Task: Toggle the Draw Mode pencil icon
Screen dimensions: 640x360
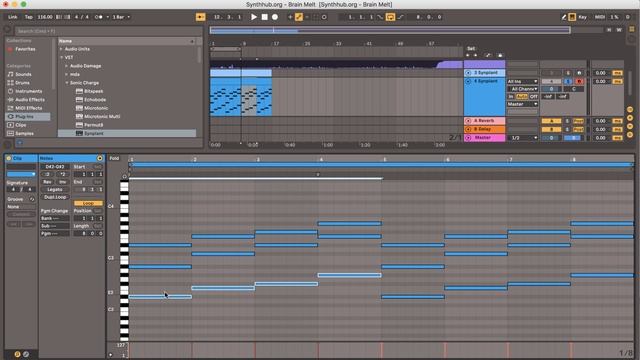Action: click(x=564, y=17)
